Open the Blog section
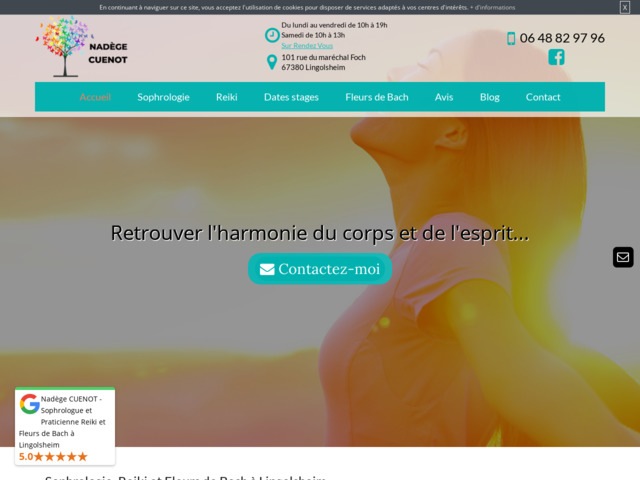 [489, 97]
